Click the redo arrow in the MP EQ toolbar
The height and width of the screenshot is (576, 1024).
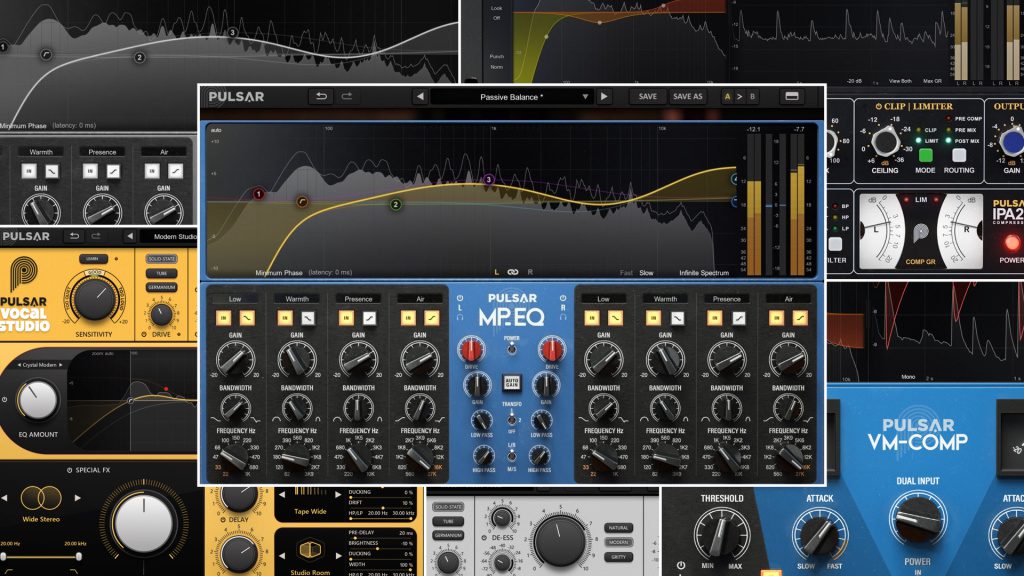pos(346,95)
